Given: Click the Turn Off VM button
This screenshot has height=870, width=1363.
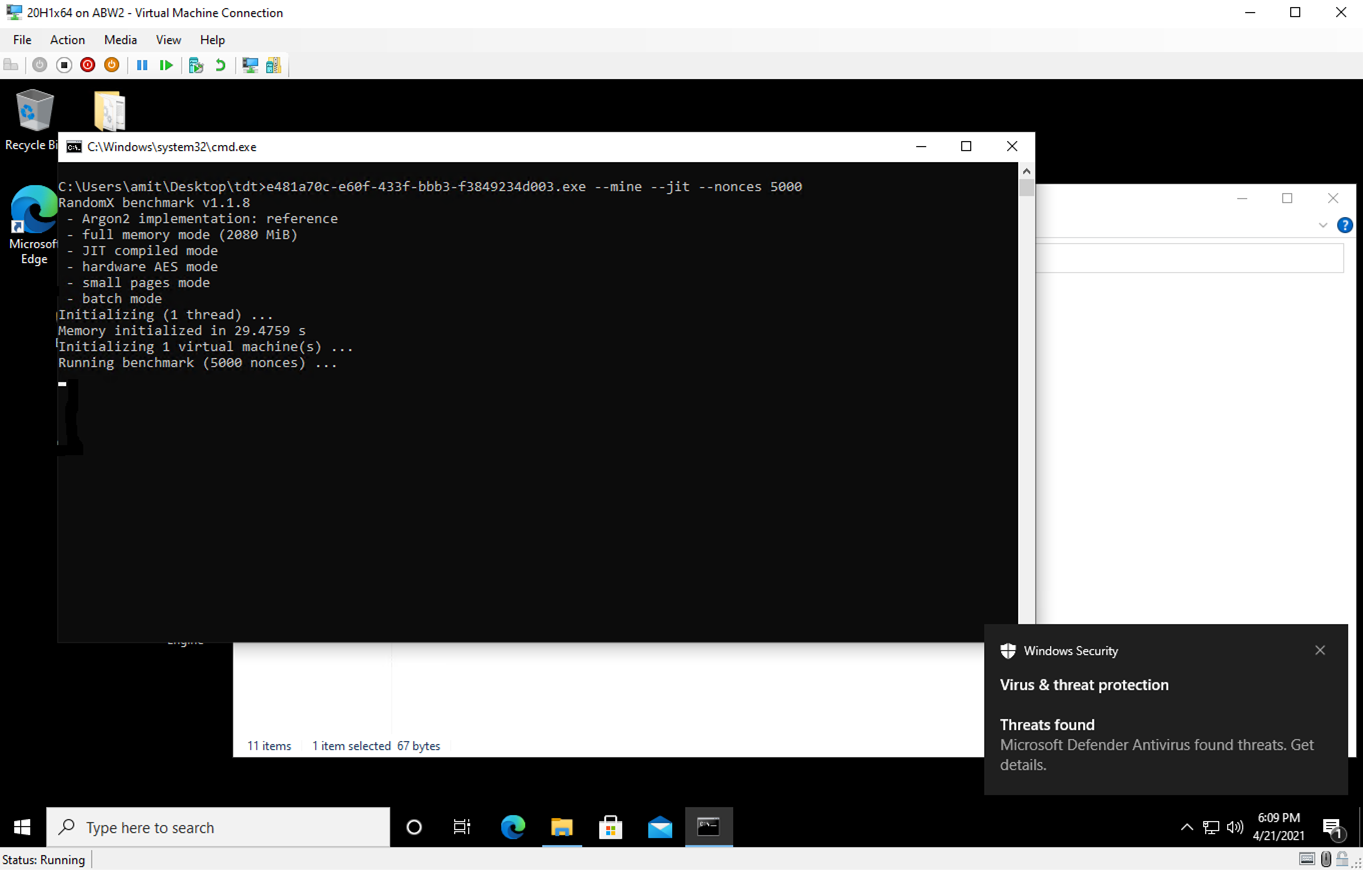Looking at the screenshot, I should (x=63, y=65).
